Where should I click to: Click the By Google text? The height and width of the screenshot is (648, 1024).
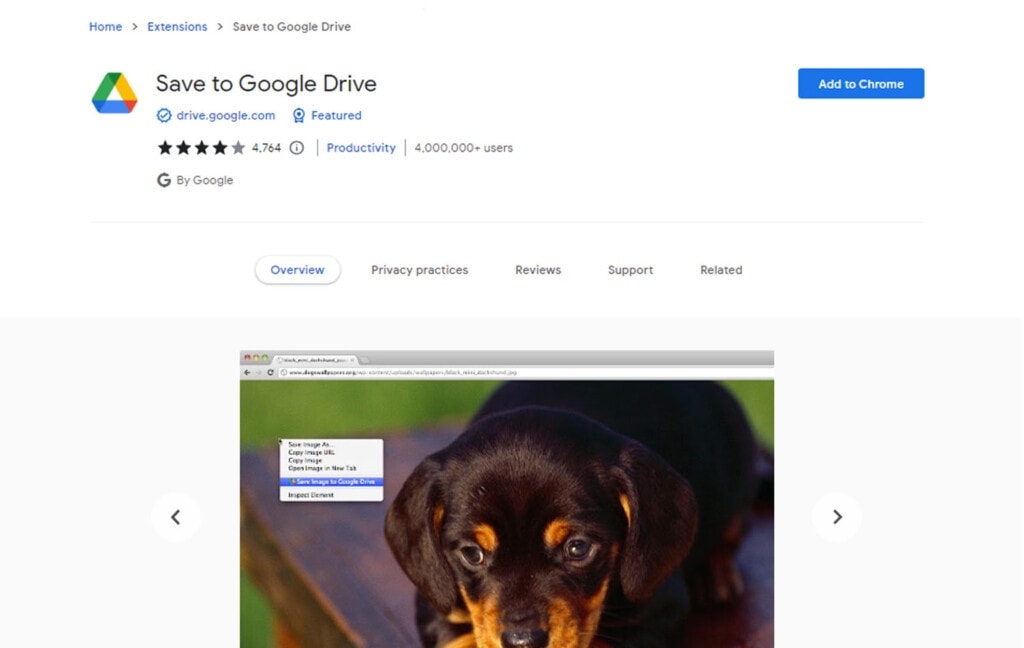[204, 180]
